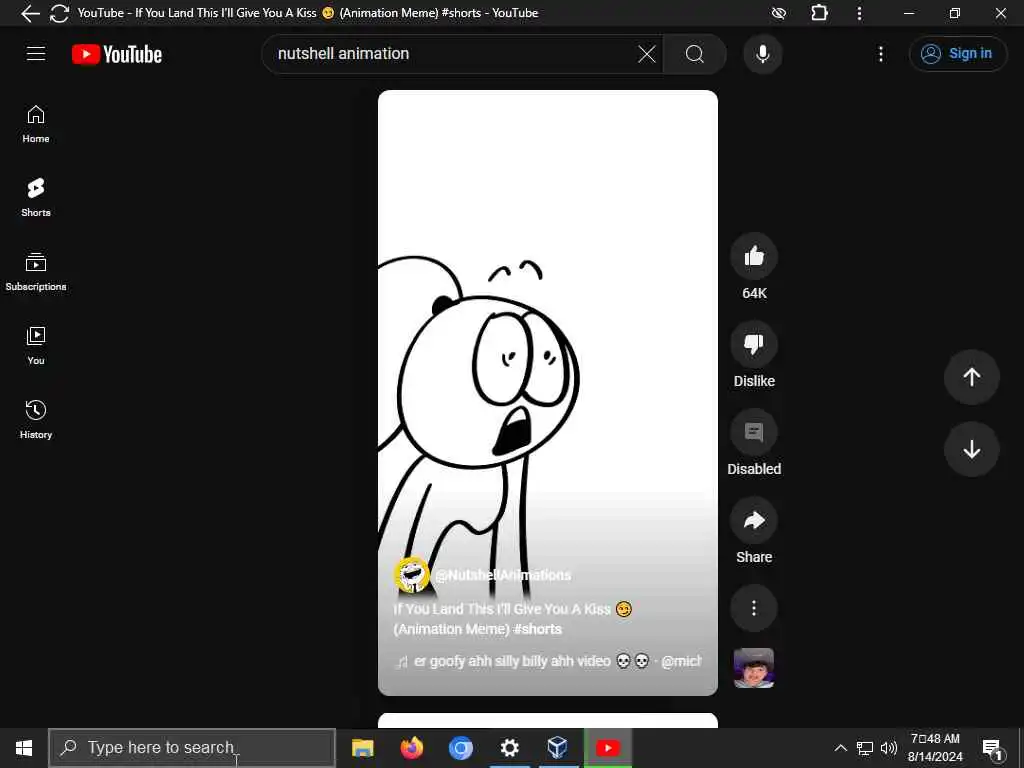Screen dimensions: 1024x768
Task: Open the taskbar clock and date
Action: coord(935,748)
